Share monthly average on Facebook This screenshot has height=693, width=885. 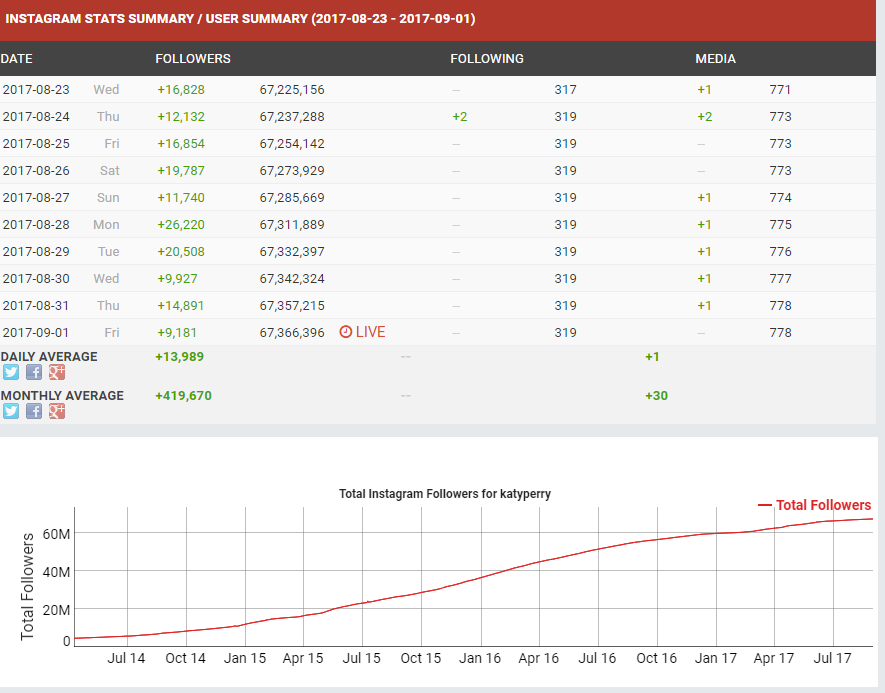pos(34,411)
